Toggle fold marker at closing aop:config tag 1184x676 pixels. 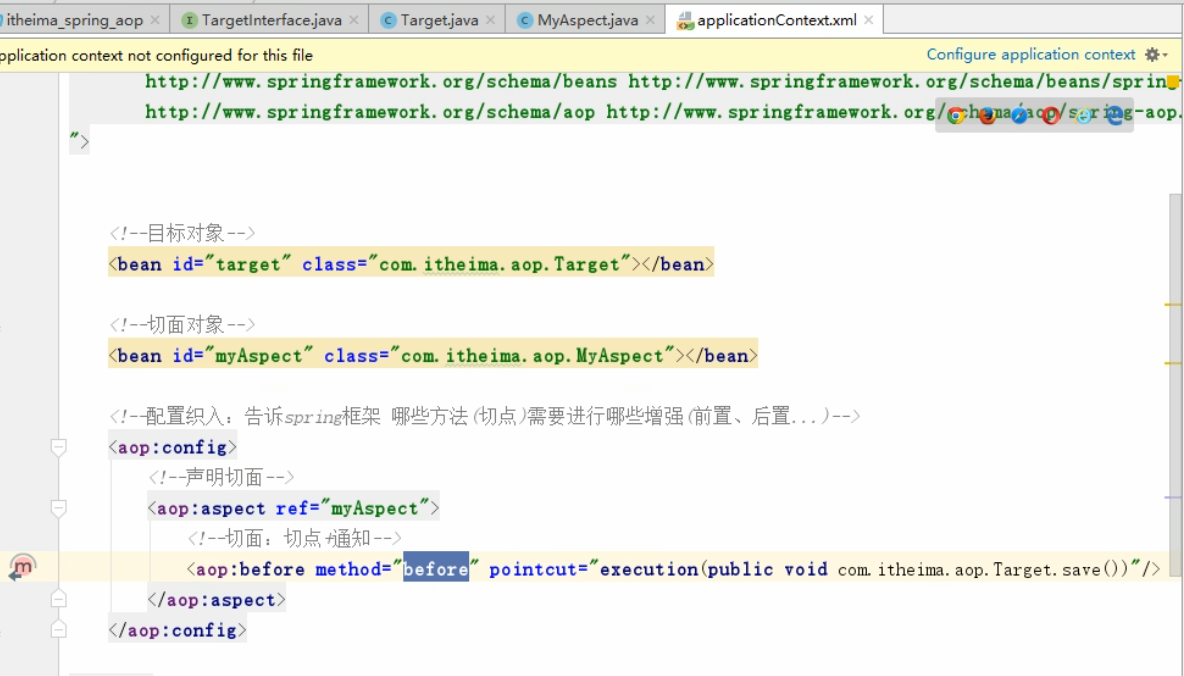(x=58, y=630)
